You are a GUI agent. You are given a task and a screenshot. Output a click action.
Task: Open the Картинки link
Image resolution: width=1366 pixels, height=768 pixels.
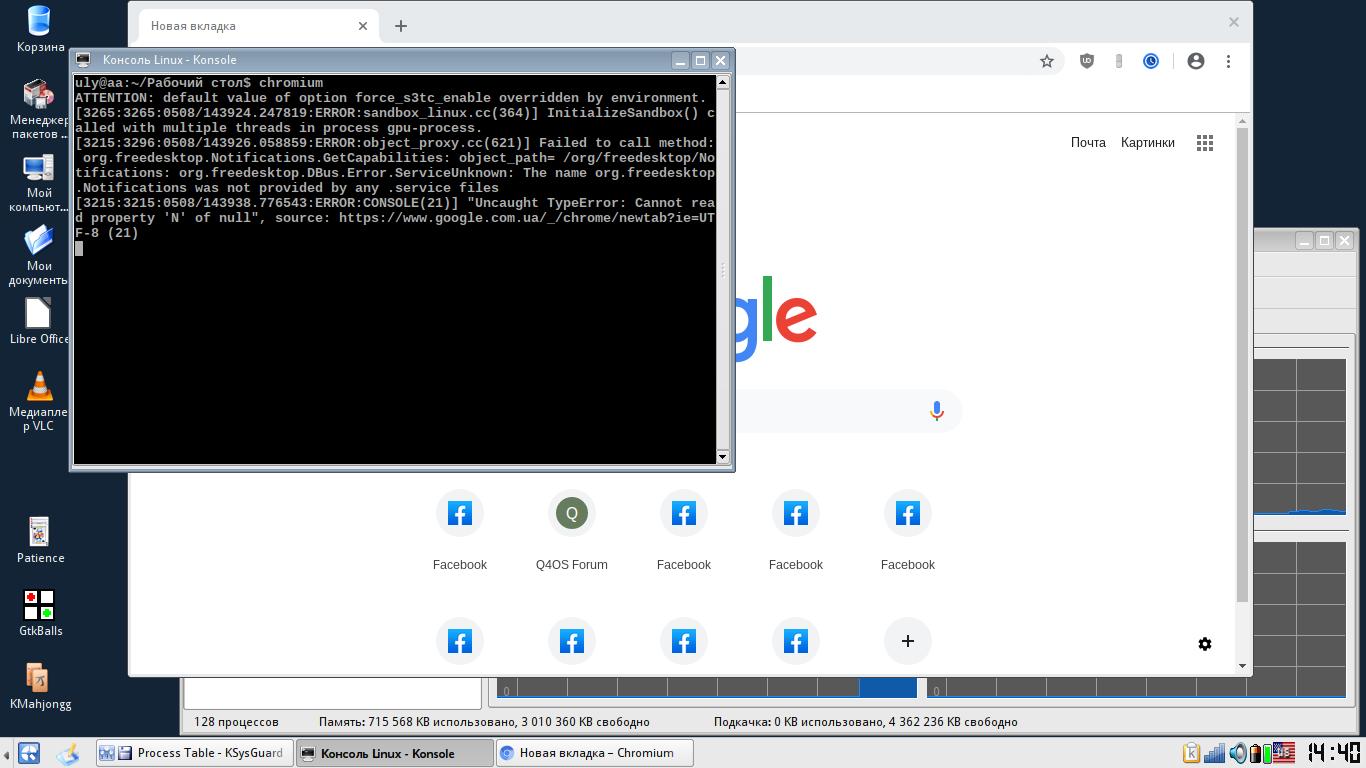click(1148, 142)
